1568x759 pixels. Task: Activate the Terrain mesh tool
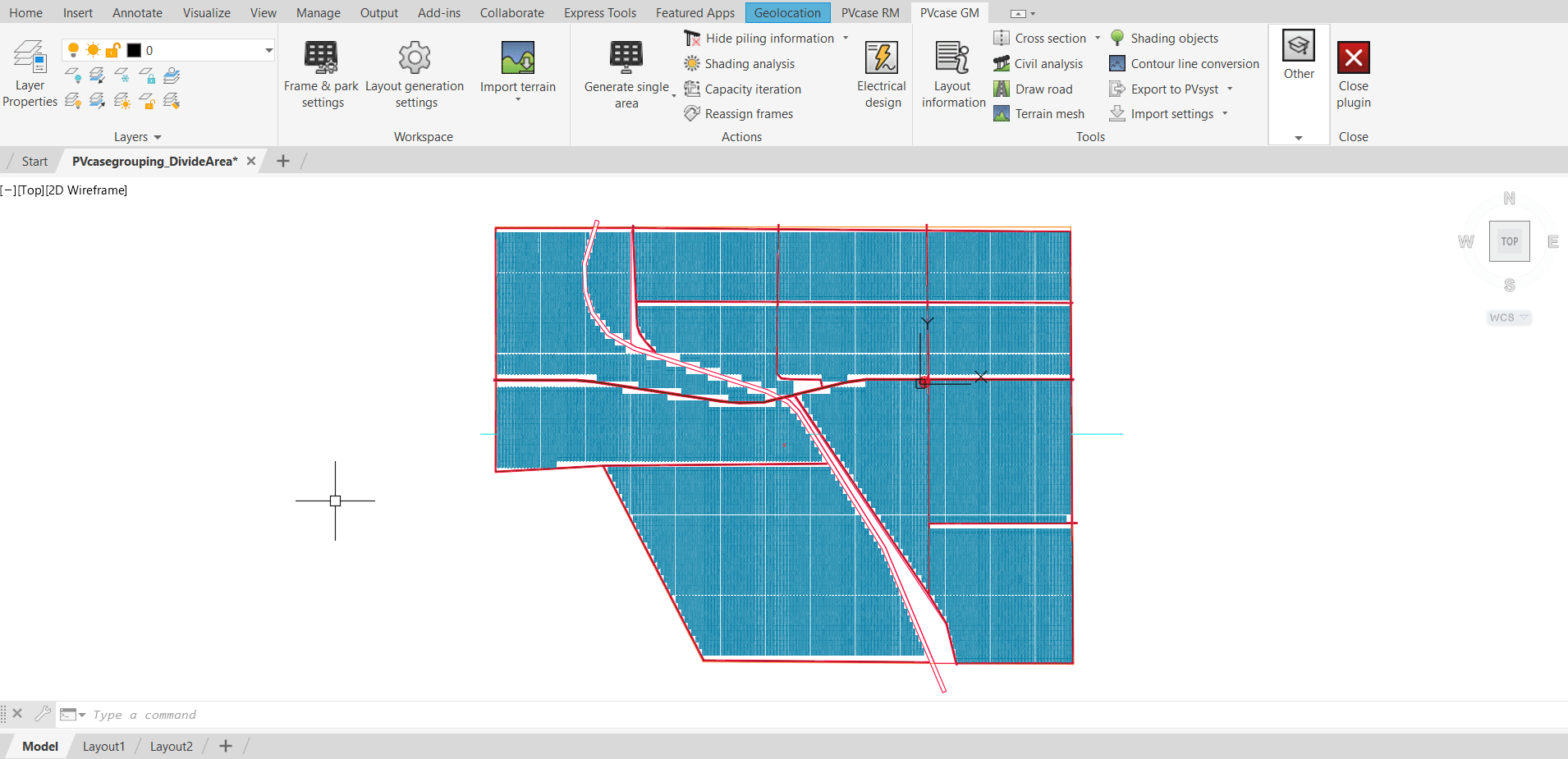click(1039, 113)
